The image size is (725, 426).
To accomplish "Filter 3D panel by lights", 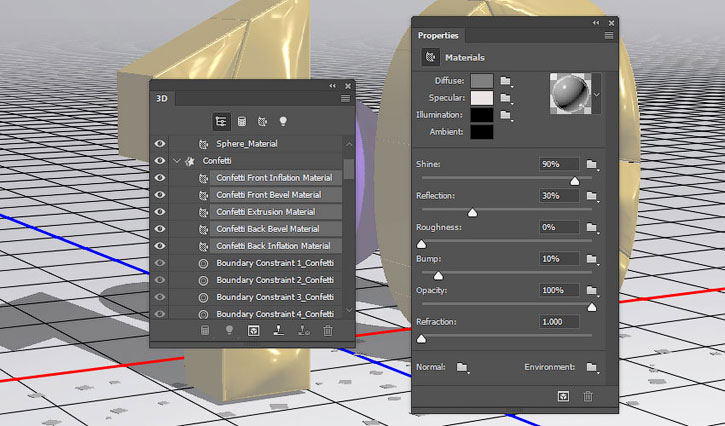I will 283,122.
